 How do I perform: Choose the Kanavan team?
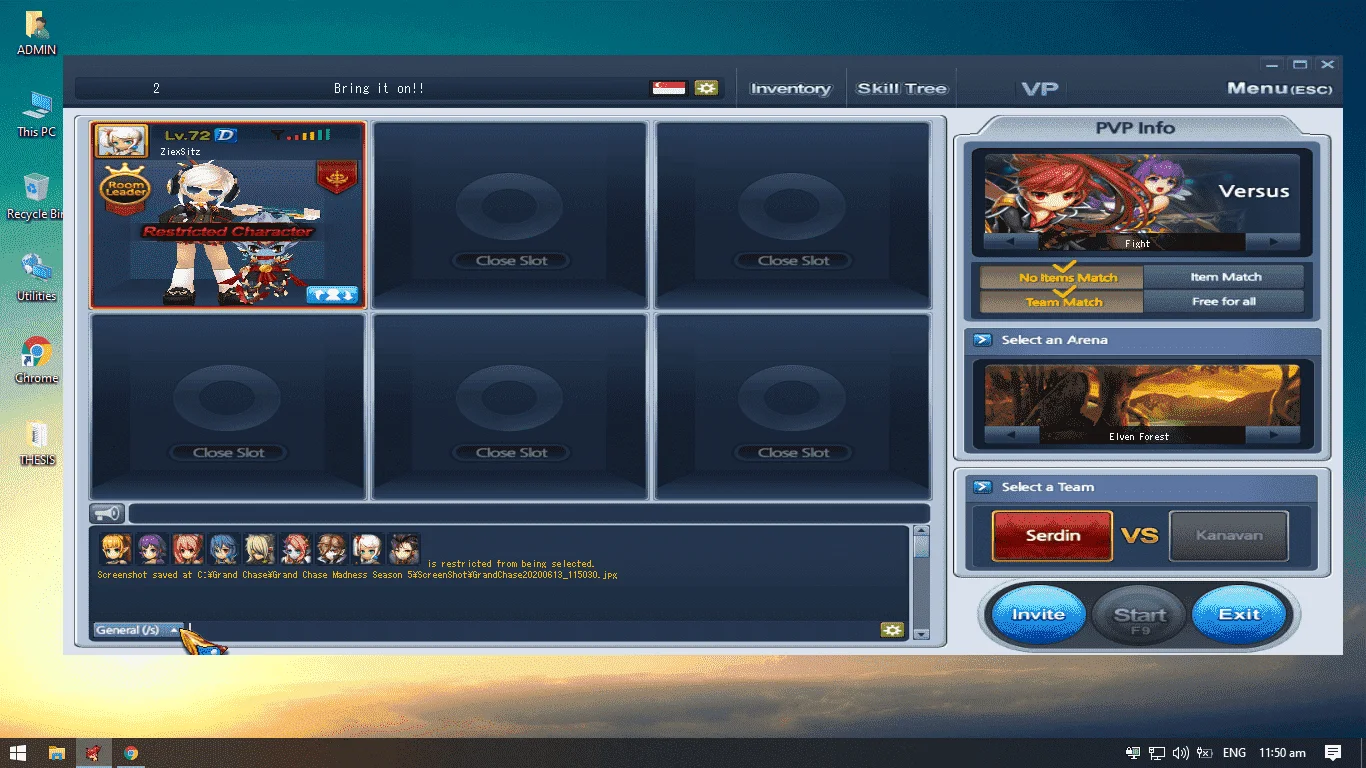1228,535
